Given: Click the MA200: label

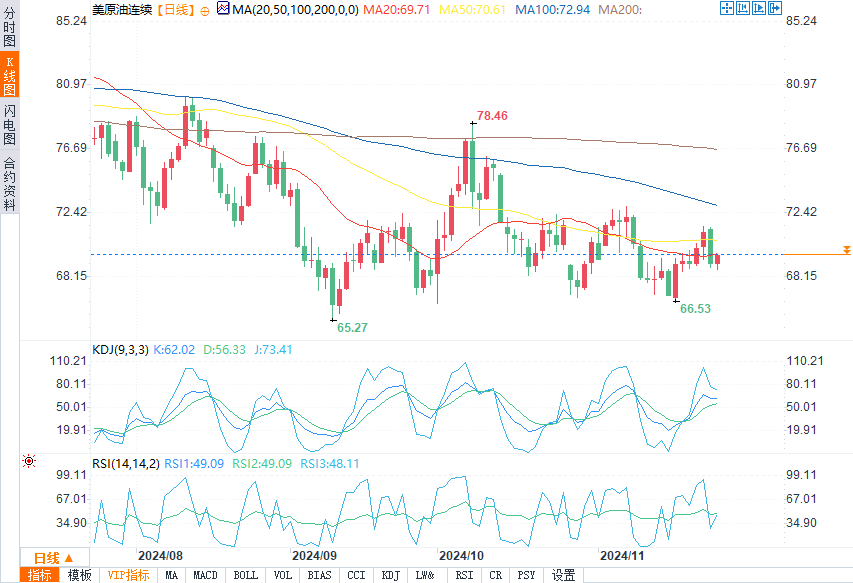Looking at the screenshot, I should pyautogui.click(x=620, y=9).
